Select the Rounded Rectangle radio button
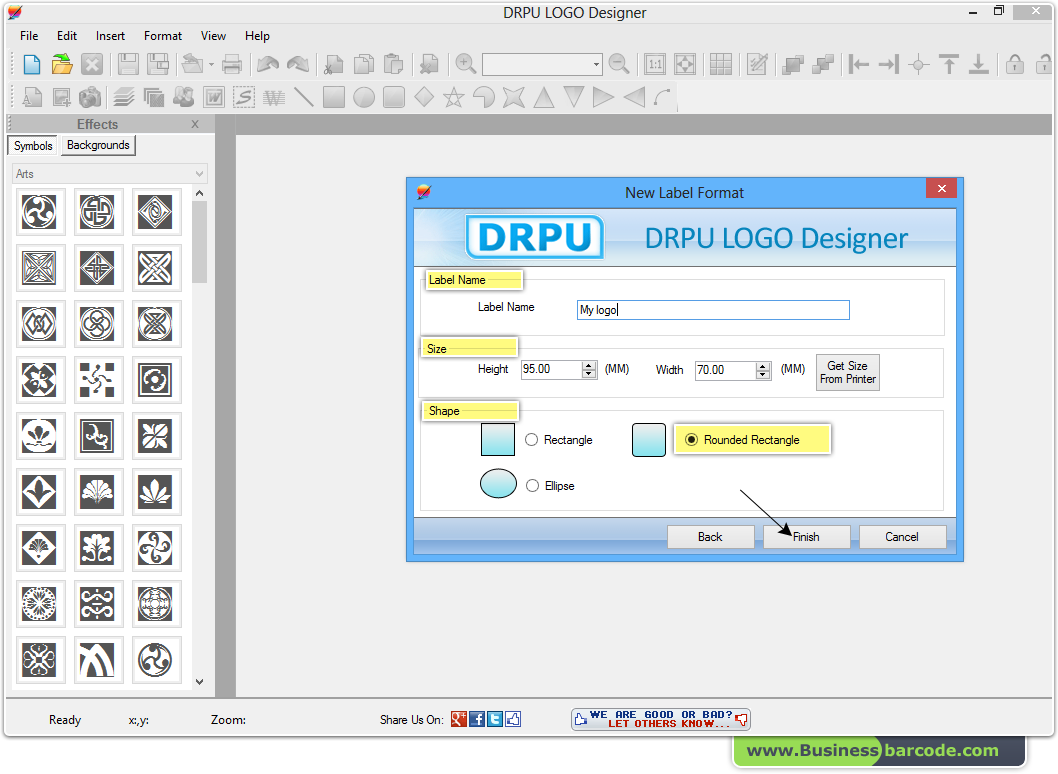The height and width of the screenshot is (774, 1058). point(692,440)
